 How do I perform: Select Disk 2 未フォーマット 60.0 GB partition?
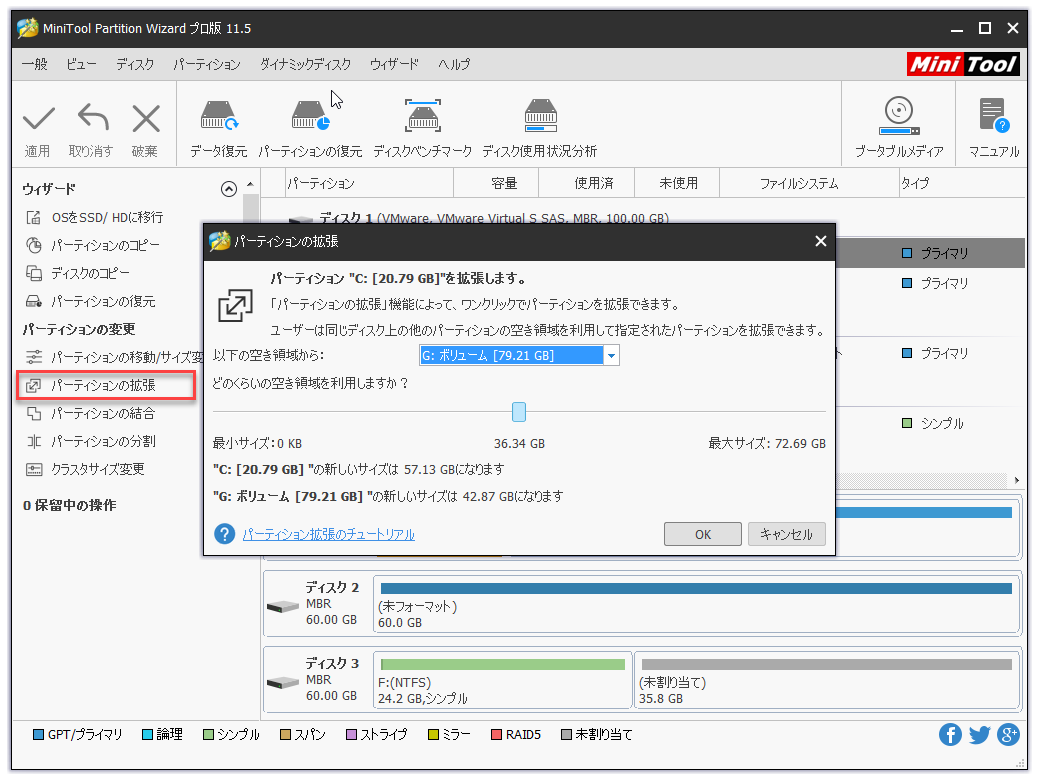pyautogui.click(x=696, y=605)
